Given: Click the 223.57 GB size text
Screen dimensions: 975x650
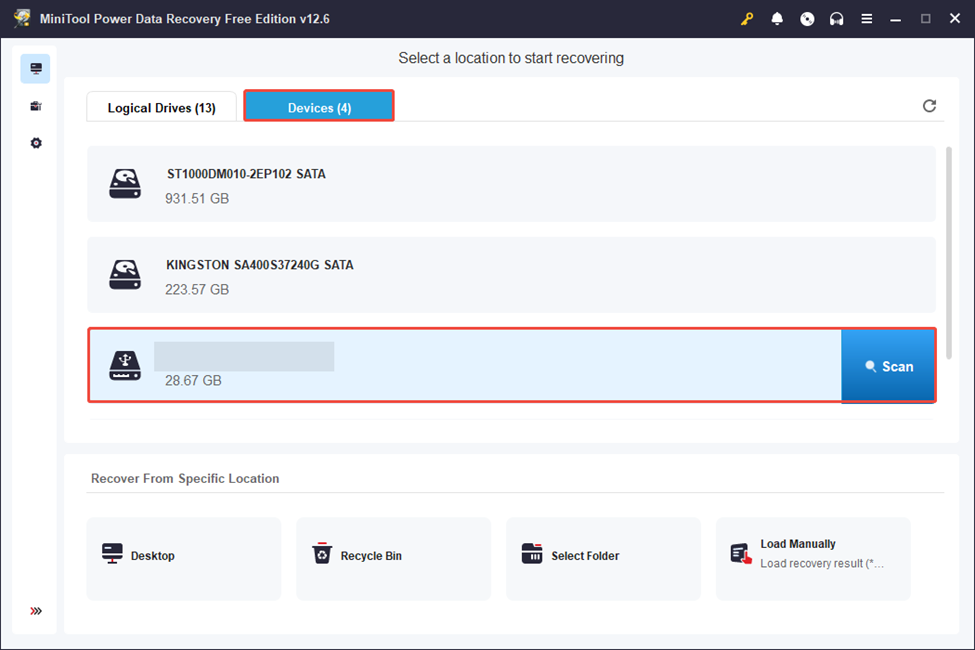Looking at the screenshot, I should click(x=197, y=289).
